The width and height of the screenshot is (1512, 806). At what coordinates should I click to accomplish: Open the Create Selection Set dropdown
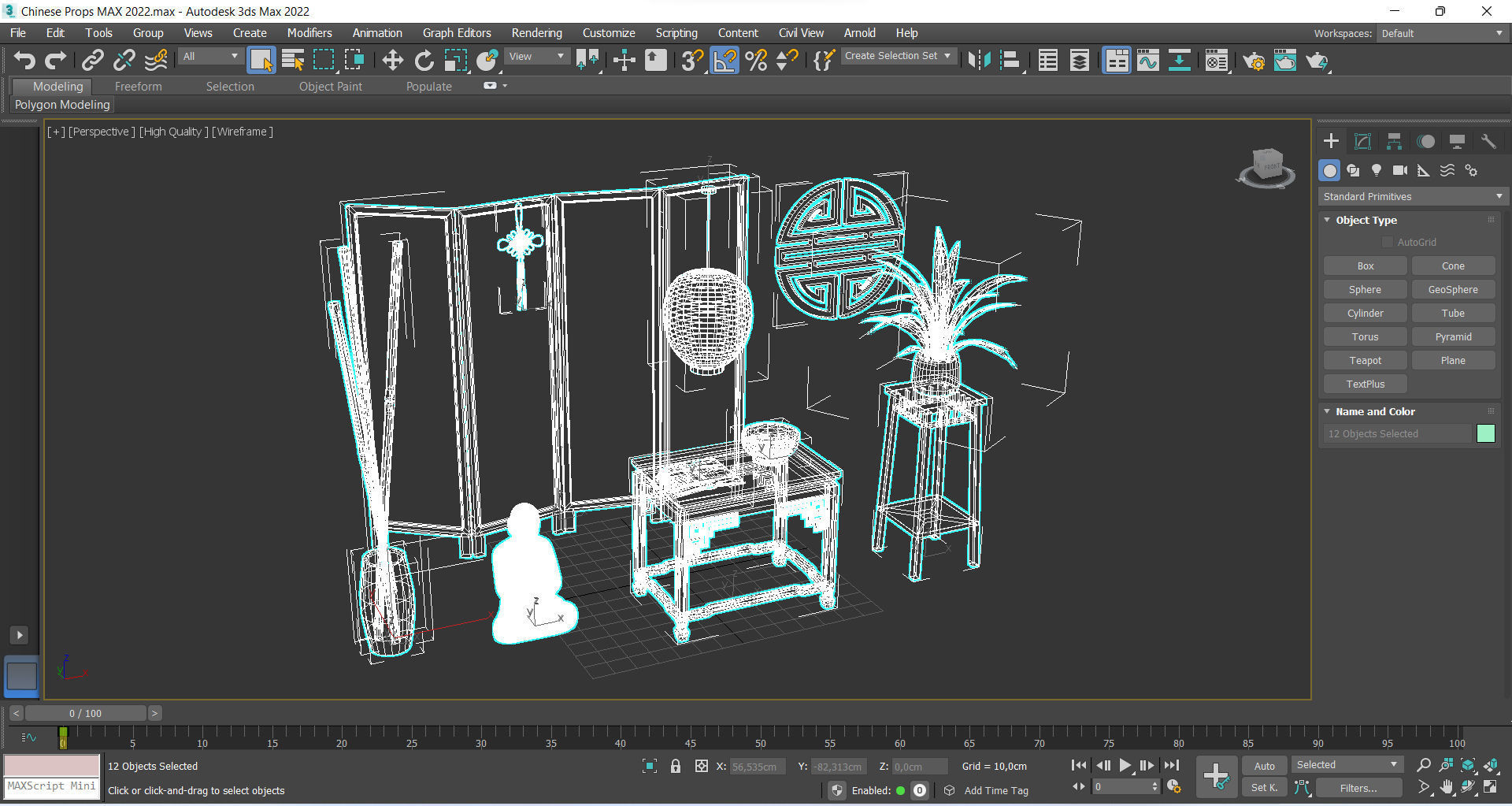[899, 56]
